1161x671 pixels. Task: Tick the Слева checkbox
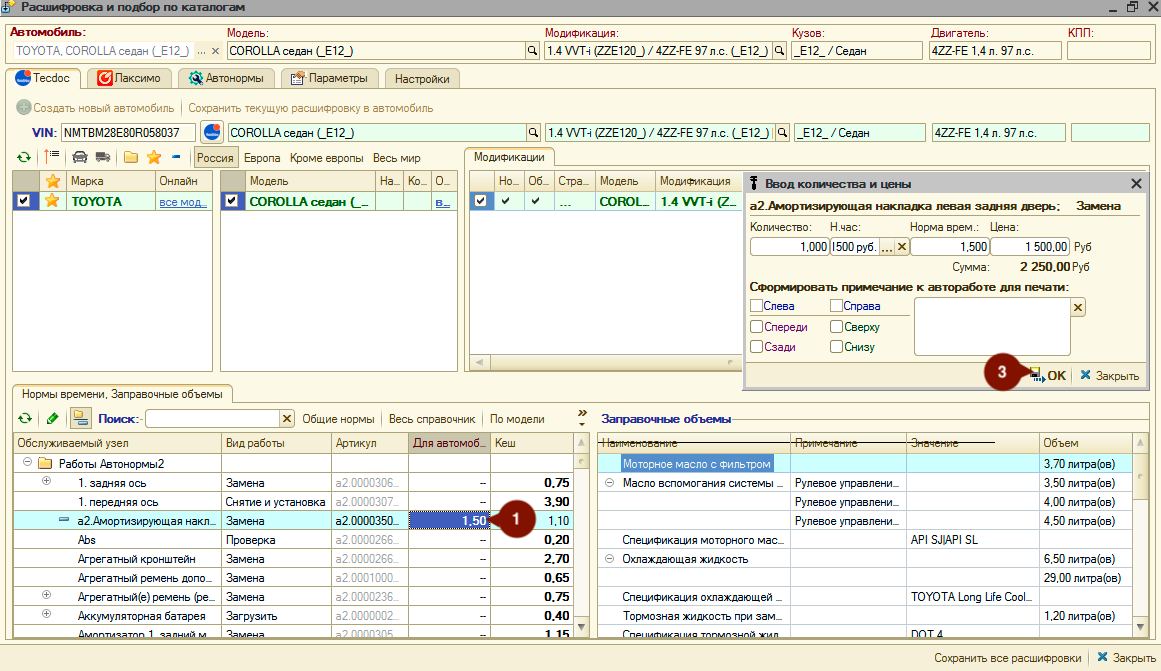click(757, 305)
